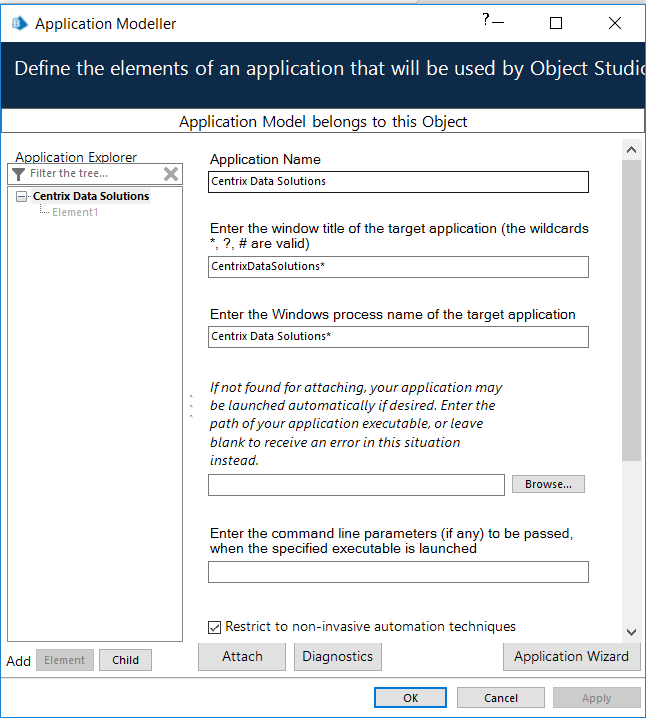
Task: Launch the Application Wizard
Action: (x=571, y=657)
